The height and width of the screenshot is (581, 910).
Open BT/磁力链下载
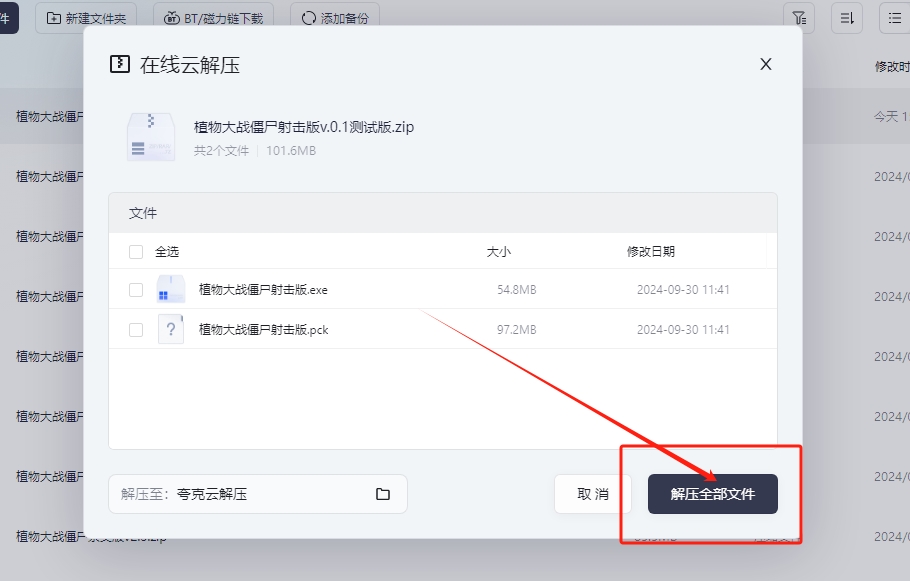(x=216, y=18)
